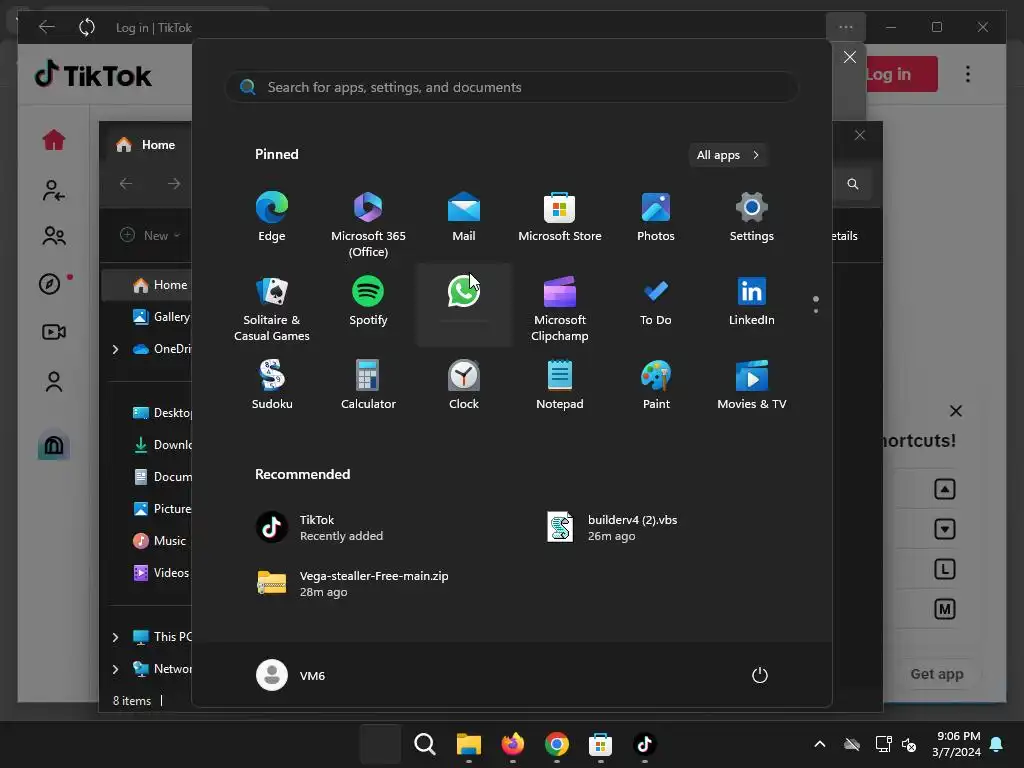Viewport: 1024px width, 768px height.
Task: Open TikTok window ellipsis menu in title bar
Action: click(846, 27)
